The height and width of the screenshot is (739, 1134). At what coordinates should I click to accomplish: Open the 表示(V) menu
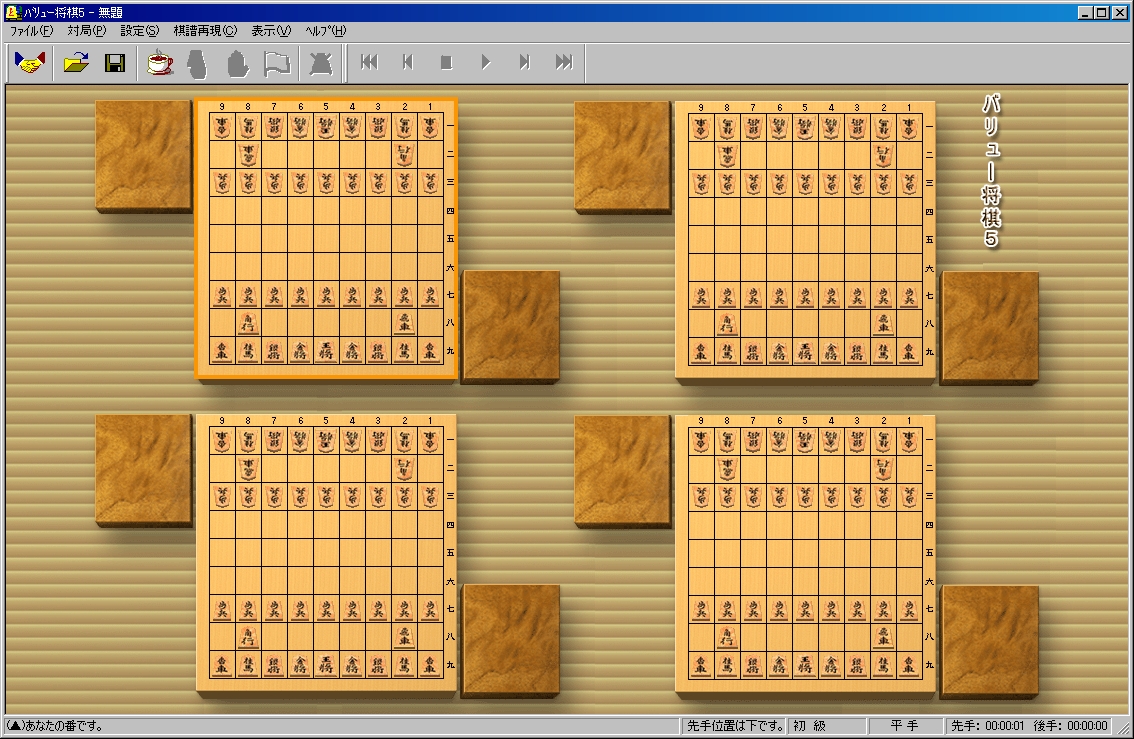pyautogui.click(x=271, y=31)
